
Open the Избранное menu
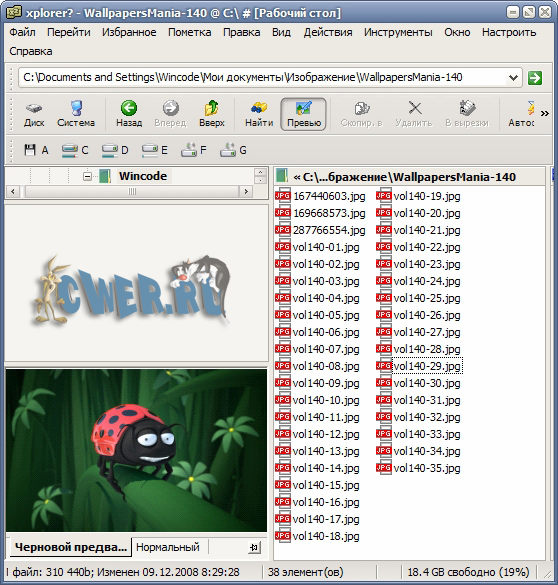click(x=129, y=32)
